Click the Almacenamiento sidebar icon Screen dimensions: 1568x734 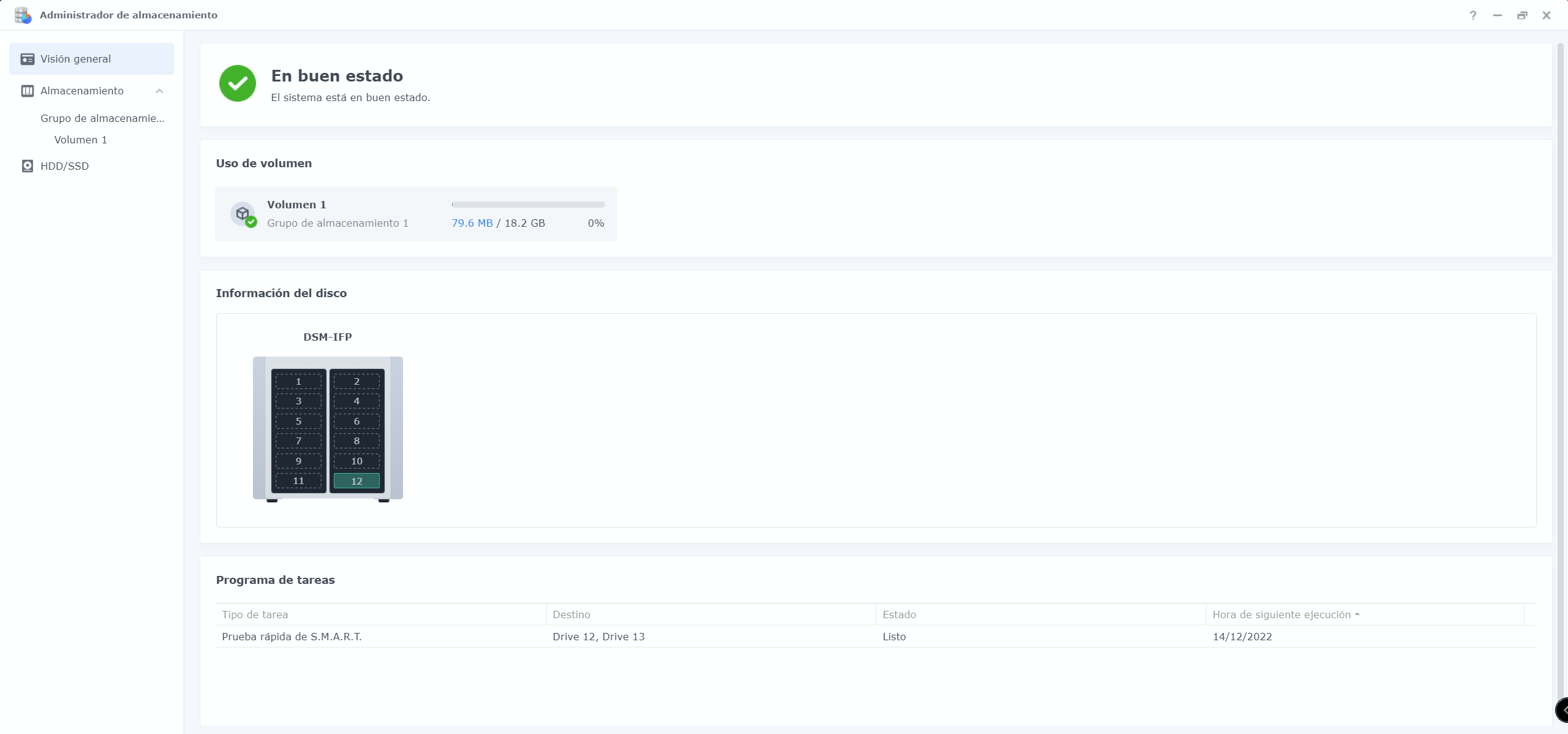click(27, 91)
